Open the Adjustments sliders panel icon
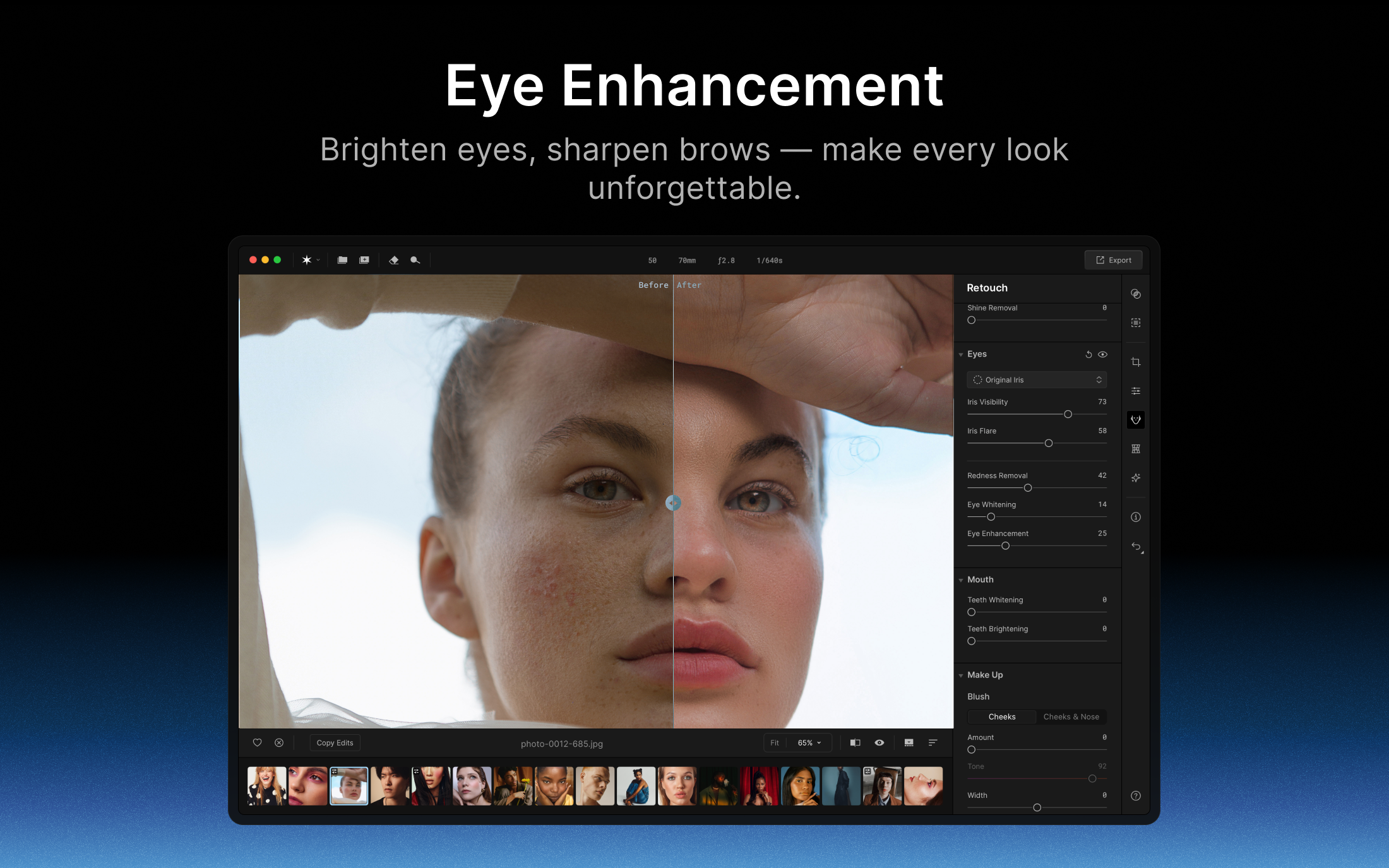Viewport: 1389px width, 868px height. (x=1136, y=391)
